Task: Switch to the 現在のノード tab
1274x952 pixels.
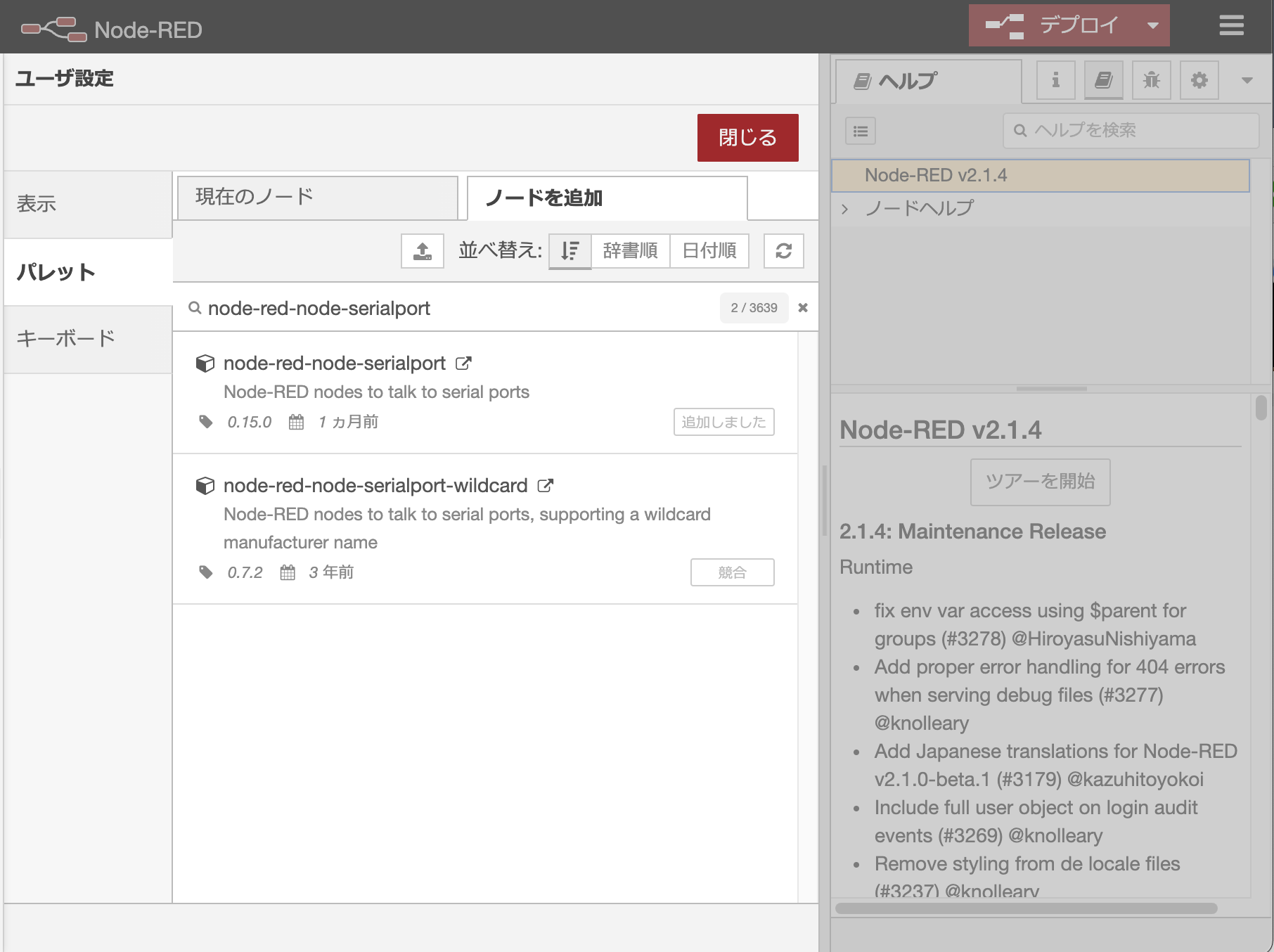Action: (251, 198)
